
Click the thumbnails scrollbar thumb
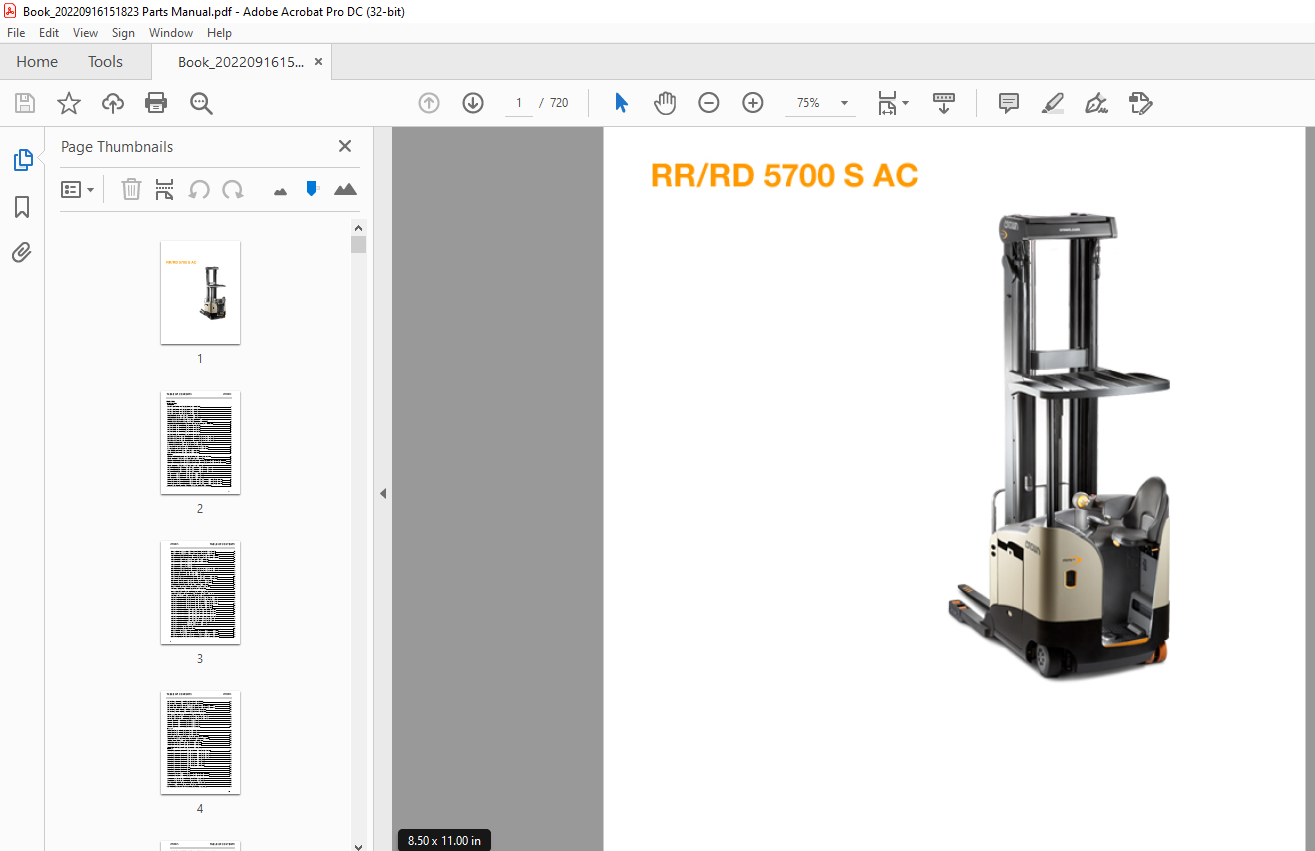(358, 245)
